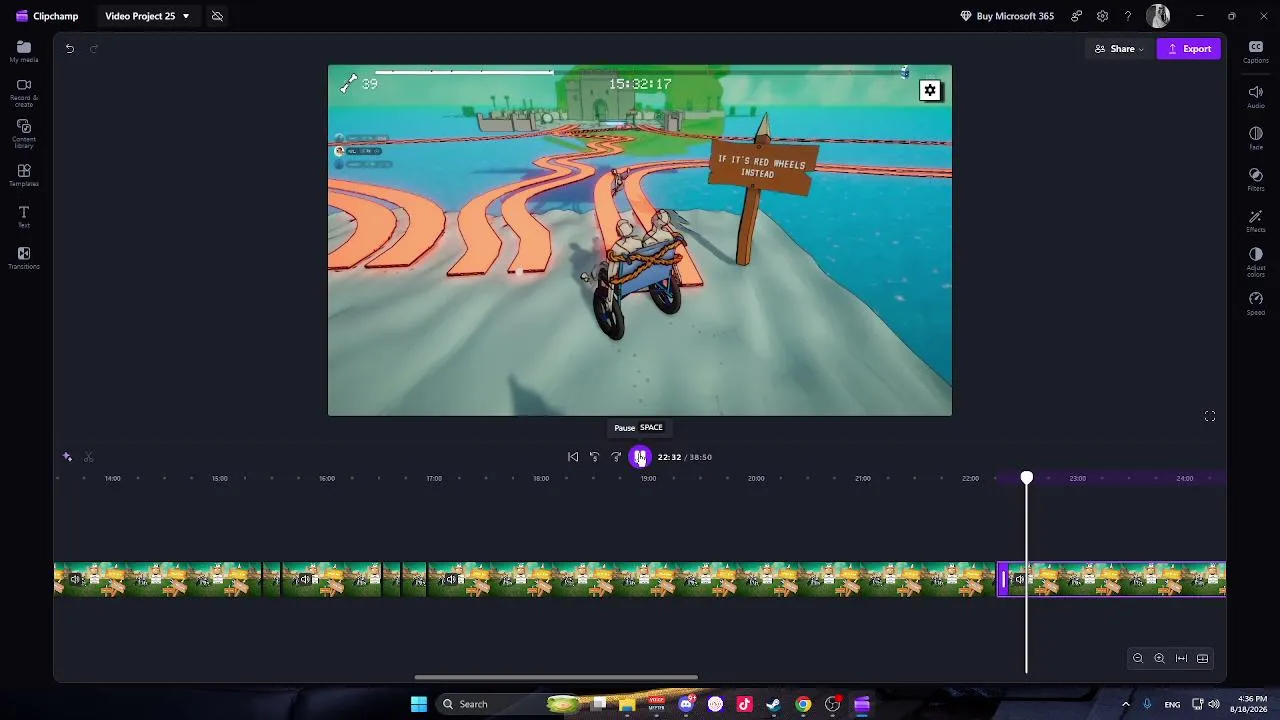Export the video
Screen dimensions: 1280x720
click(1189, 49)
